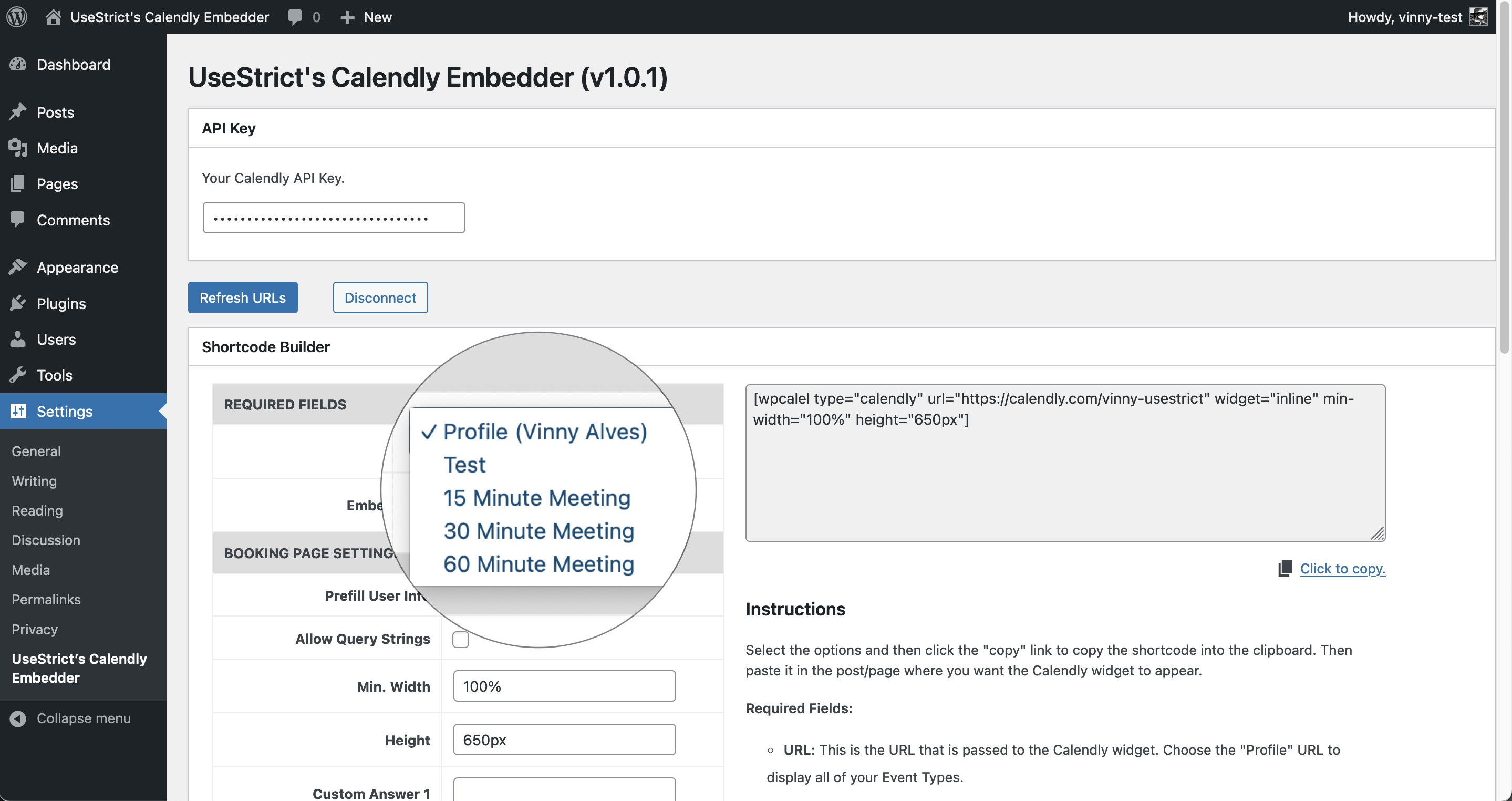Click the Instructions heading

(x=795, y=609)
